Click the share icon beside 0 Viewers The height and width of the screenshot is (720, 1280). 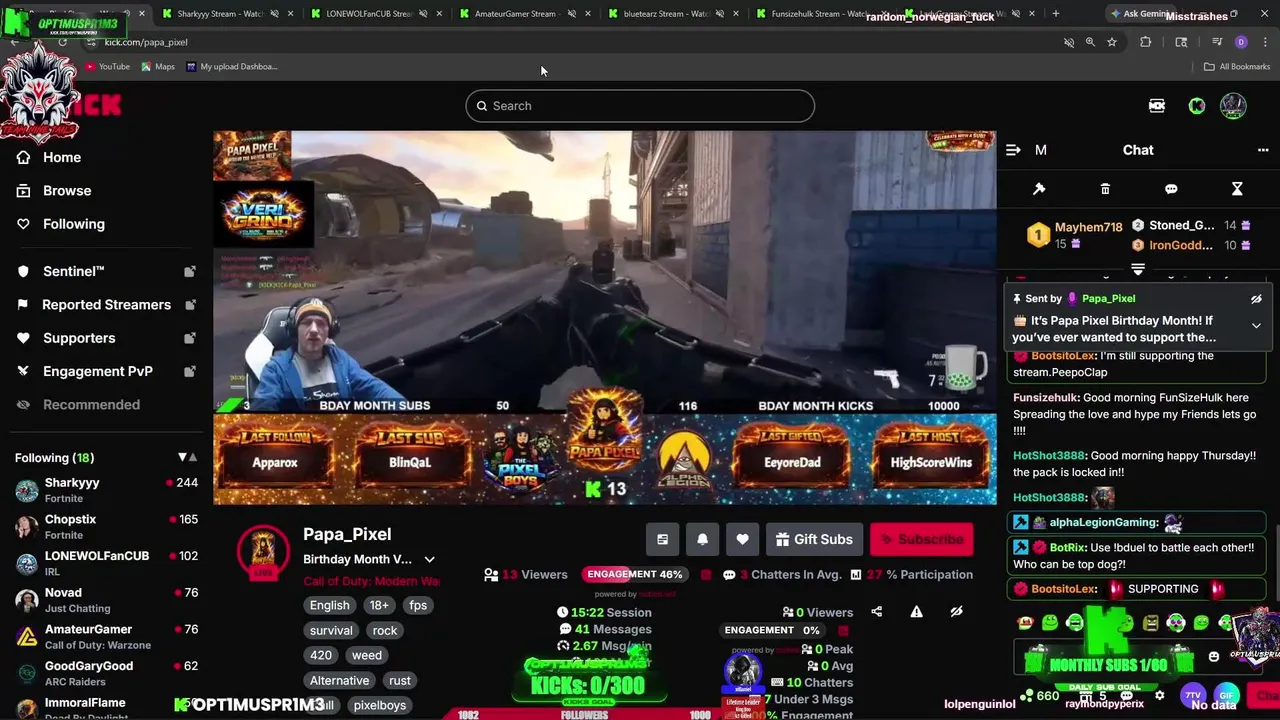877,612
